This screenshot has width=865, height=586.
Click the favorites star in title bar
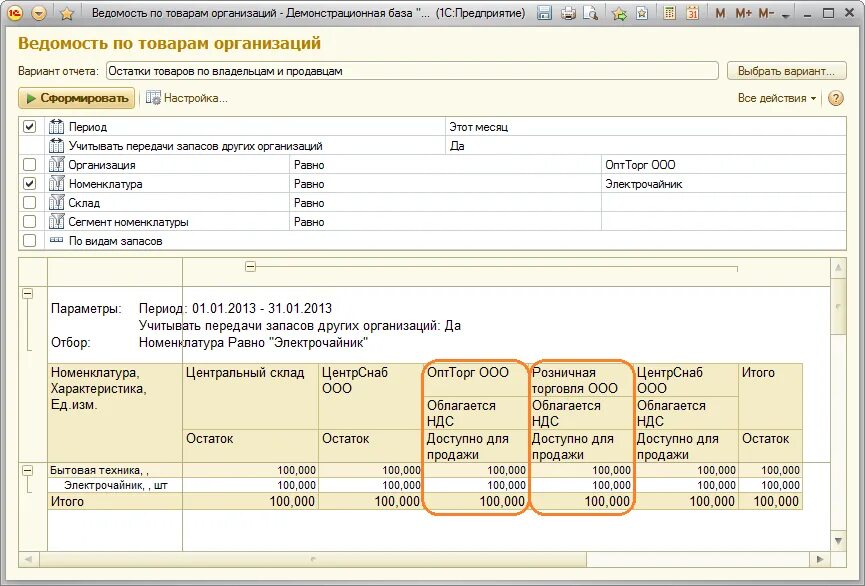[67, 13]
